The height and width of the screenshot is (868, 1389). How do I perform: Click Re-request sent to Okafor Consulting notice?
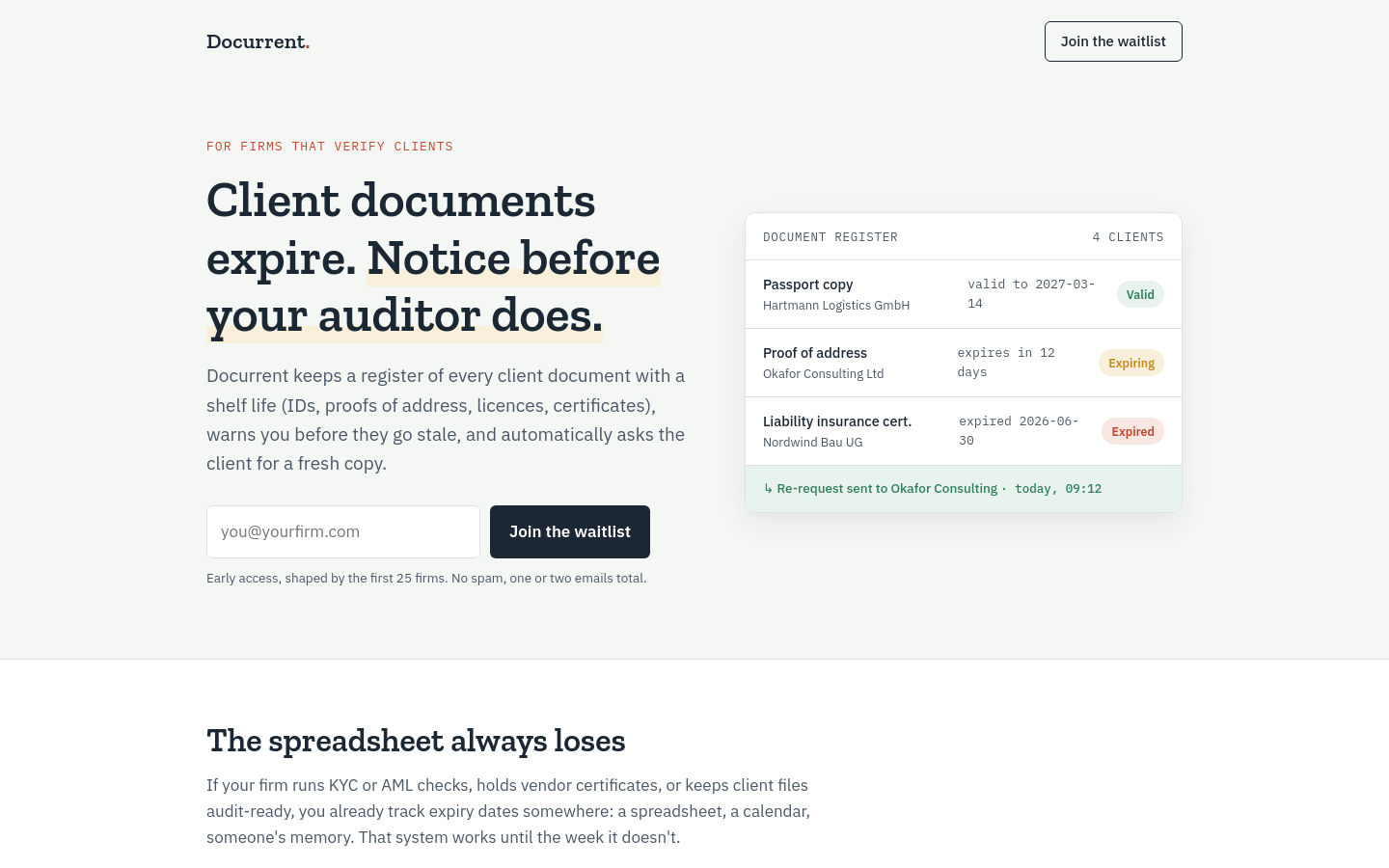pyautogui.click(x=886, y=489)
